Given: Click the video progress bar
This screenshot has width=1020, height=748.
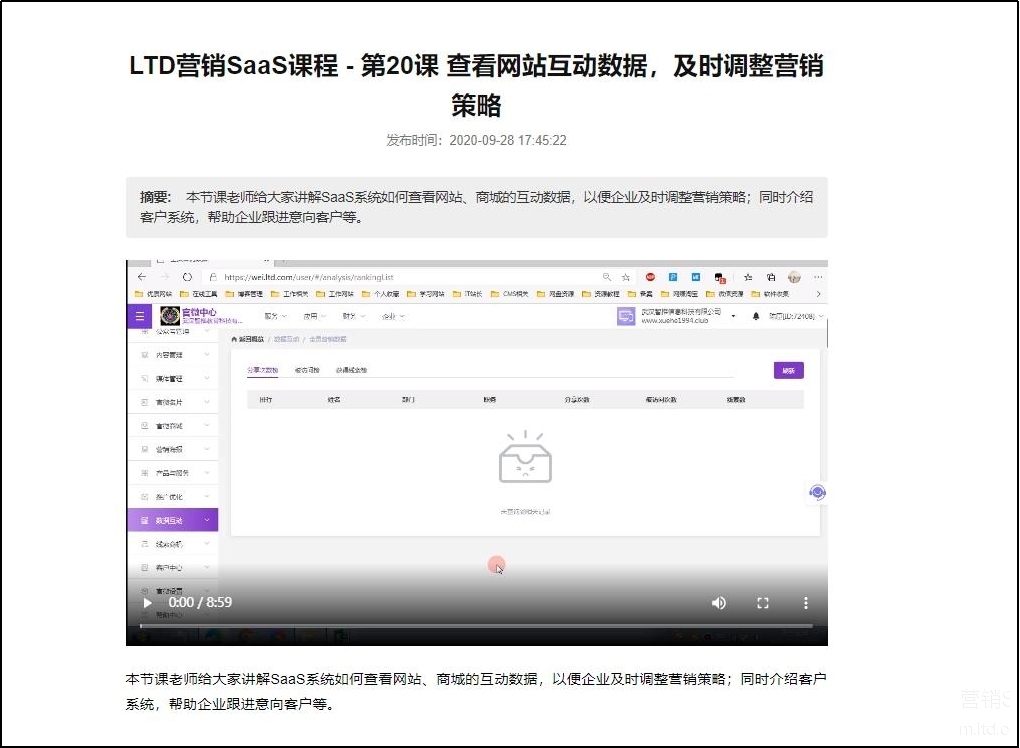Looking at the screenshot, I should point(476,626).
